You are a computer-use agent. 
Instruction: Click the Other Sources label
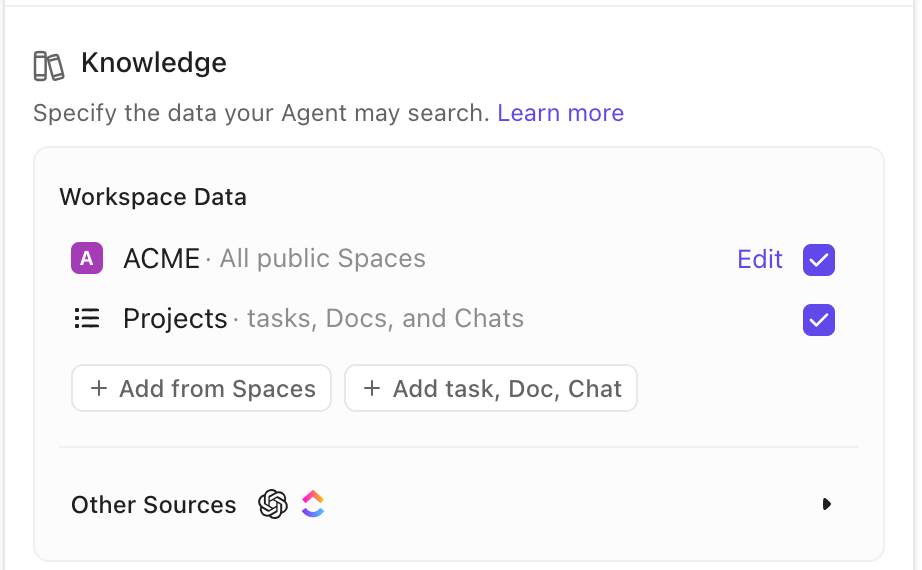click(153, 505)
